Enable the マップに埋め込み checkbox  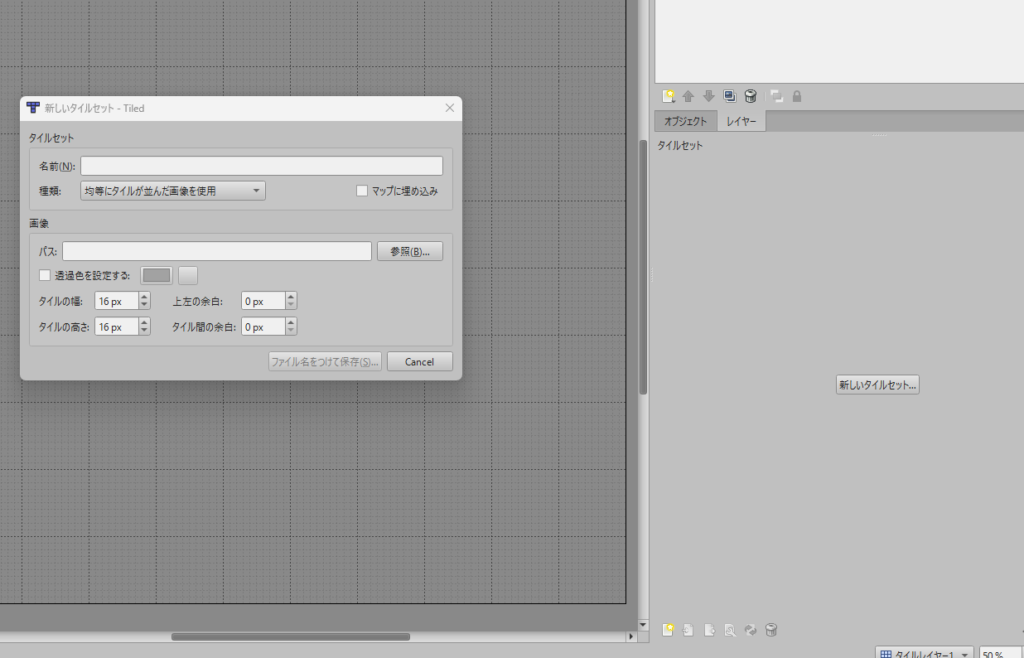pyautogui.click(x=363, y=191)
